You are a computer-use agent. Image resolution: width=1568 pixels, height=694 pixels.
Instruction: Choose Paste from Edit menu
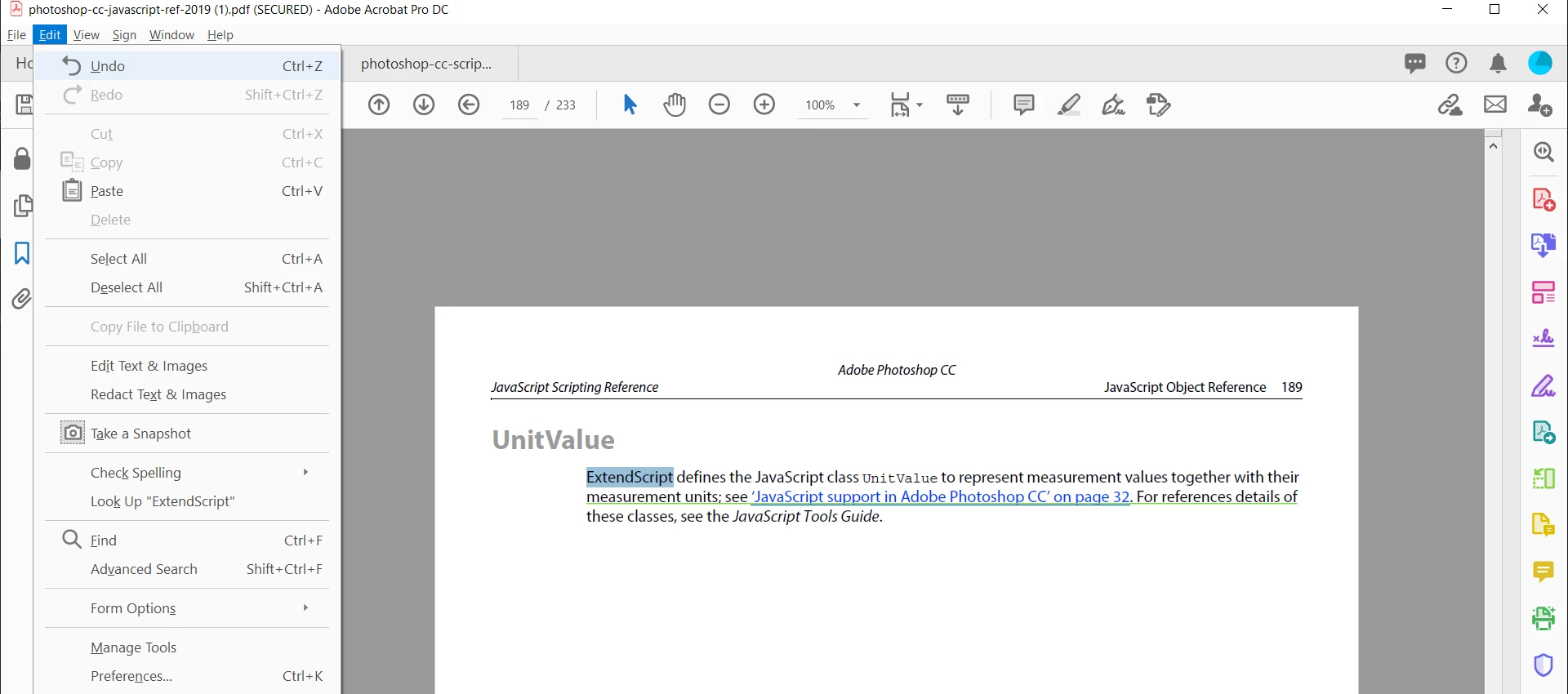[187, 191]
